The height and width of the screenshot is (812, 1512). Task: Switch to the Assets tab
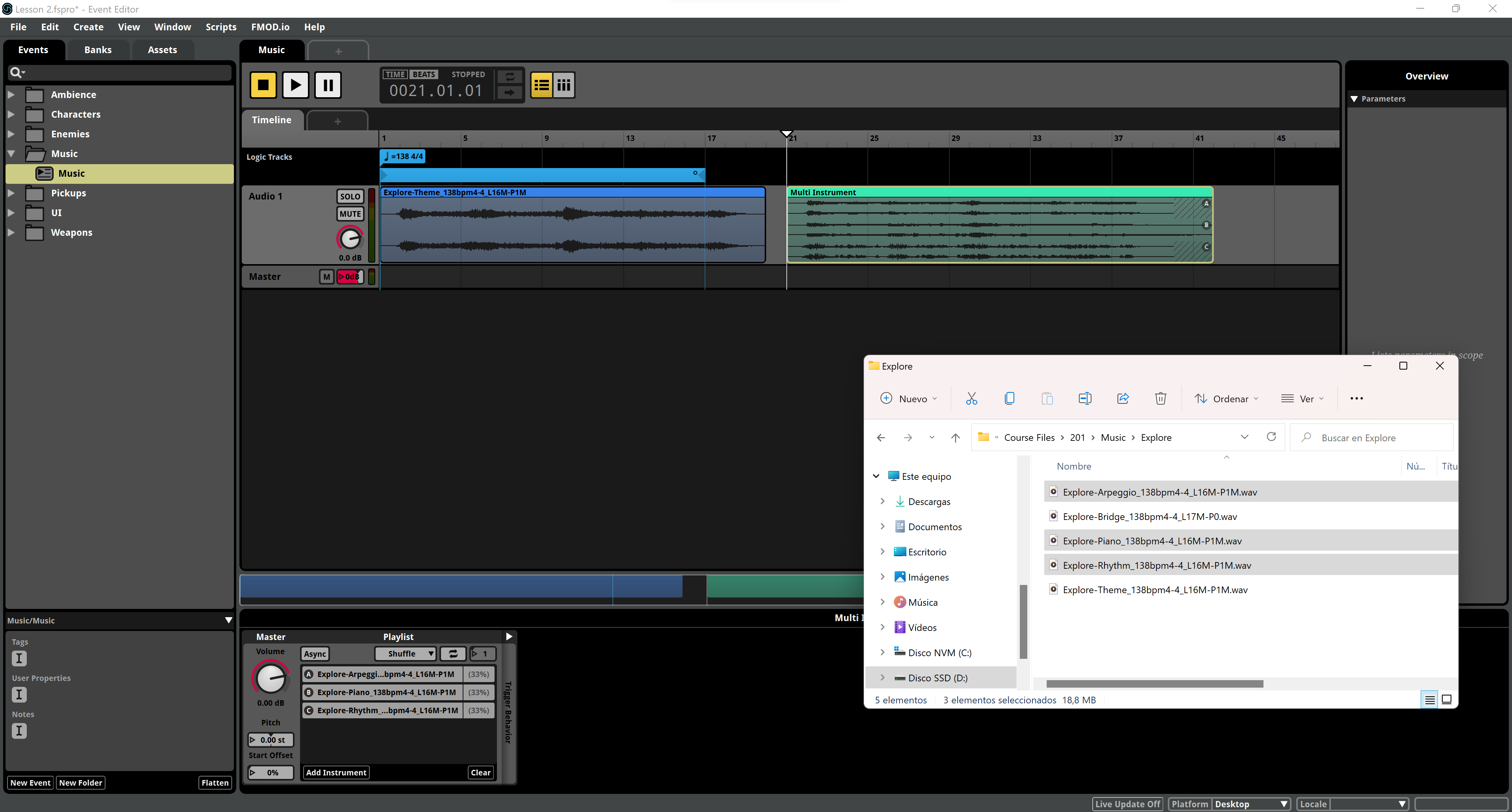pos(162,50)
